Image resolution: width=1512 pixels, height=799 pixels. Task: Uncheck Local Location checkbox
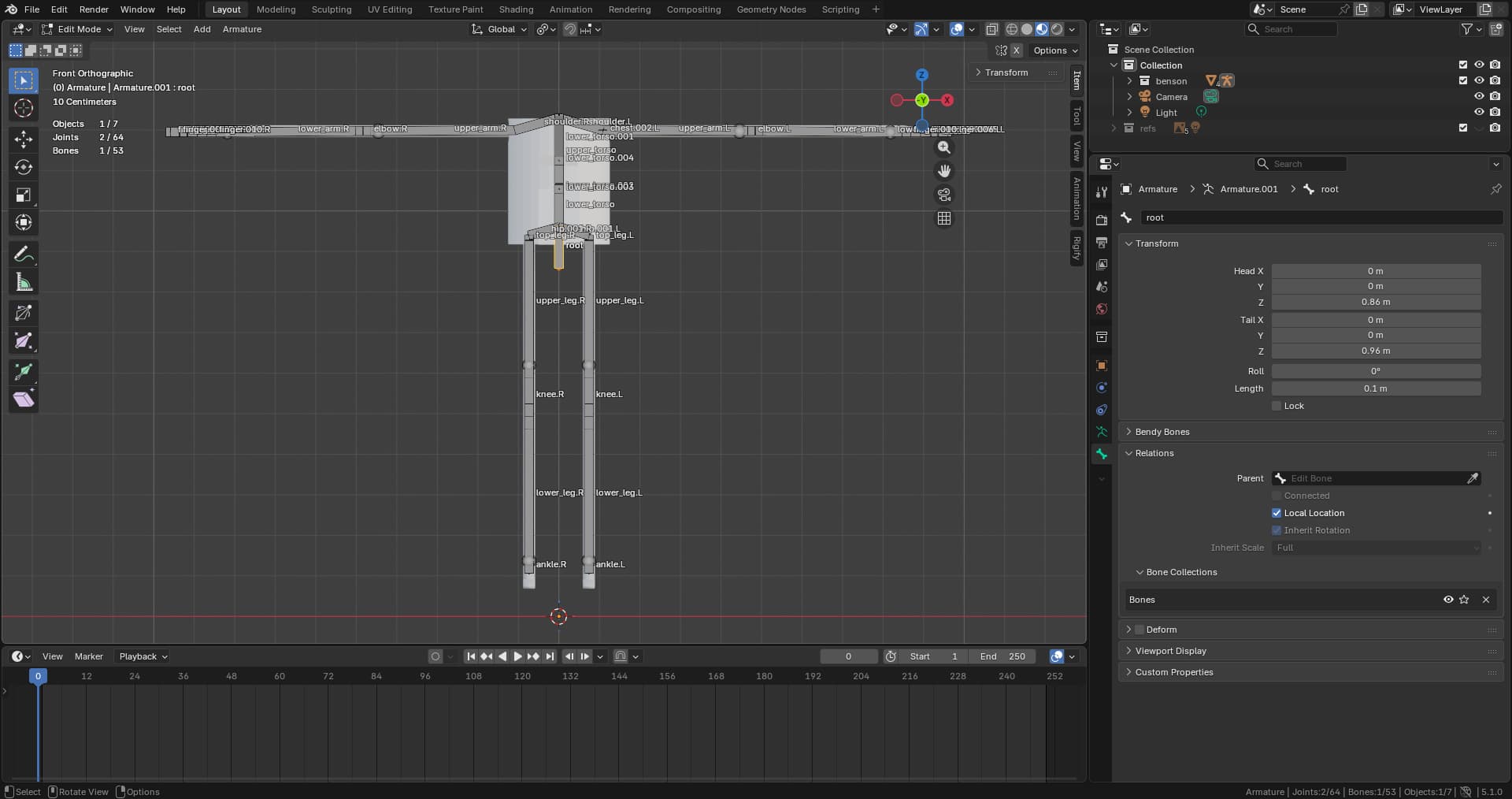tap(1277, 513)
